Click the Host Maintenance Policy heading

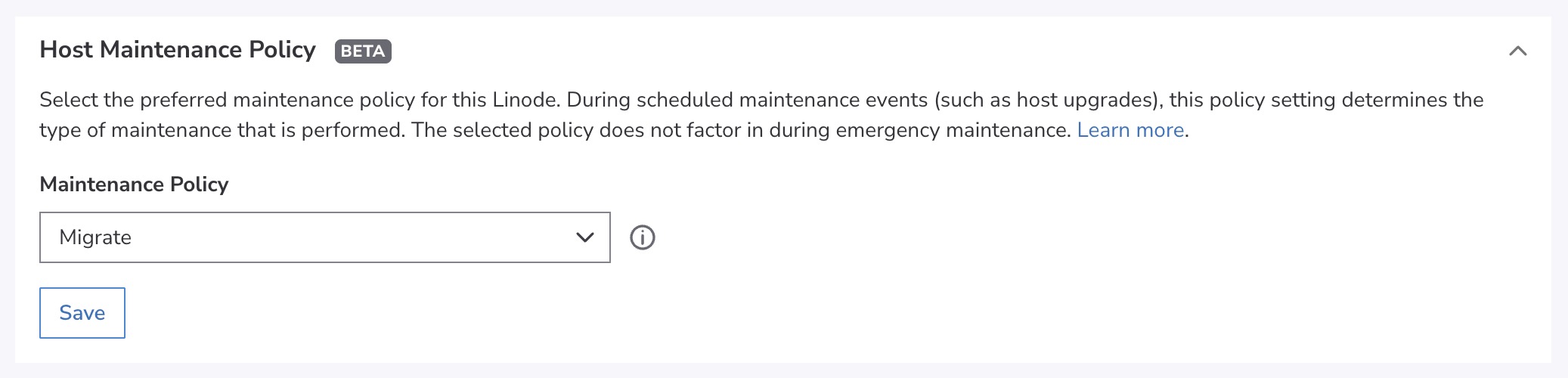click(x=178, y=50)
